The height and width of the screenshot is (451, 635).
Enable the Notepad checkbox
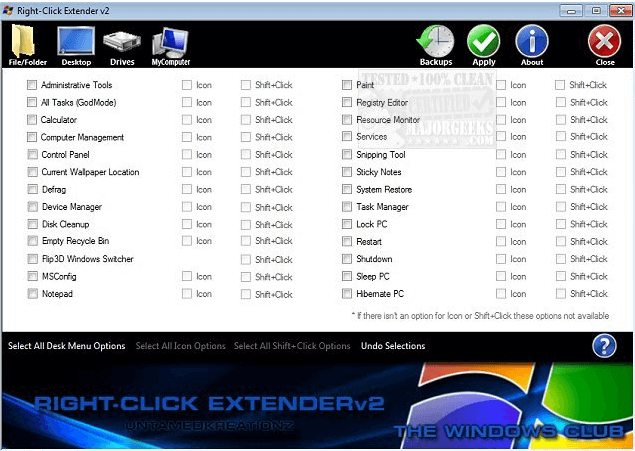32,294
